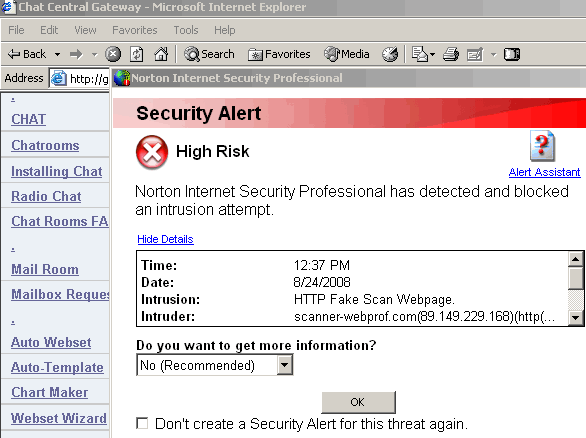Open the Auto Webset link
586x438 pixels.
[51, 342]
